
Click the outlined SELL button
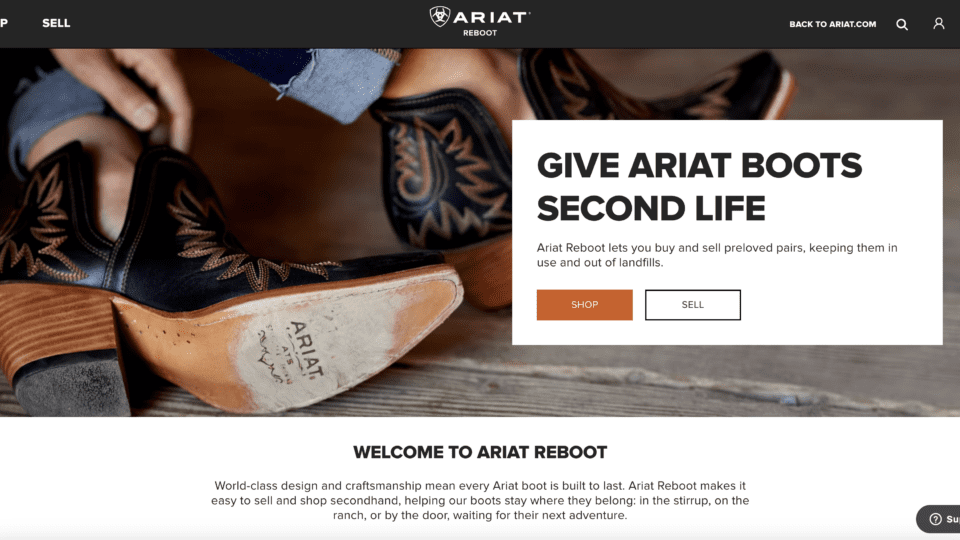692,305
